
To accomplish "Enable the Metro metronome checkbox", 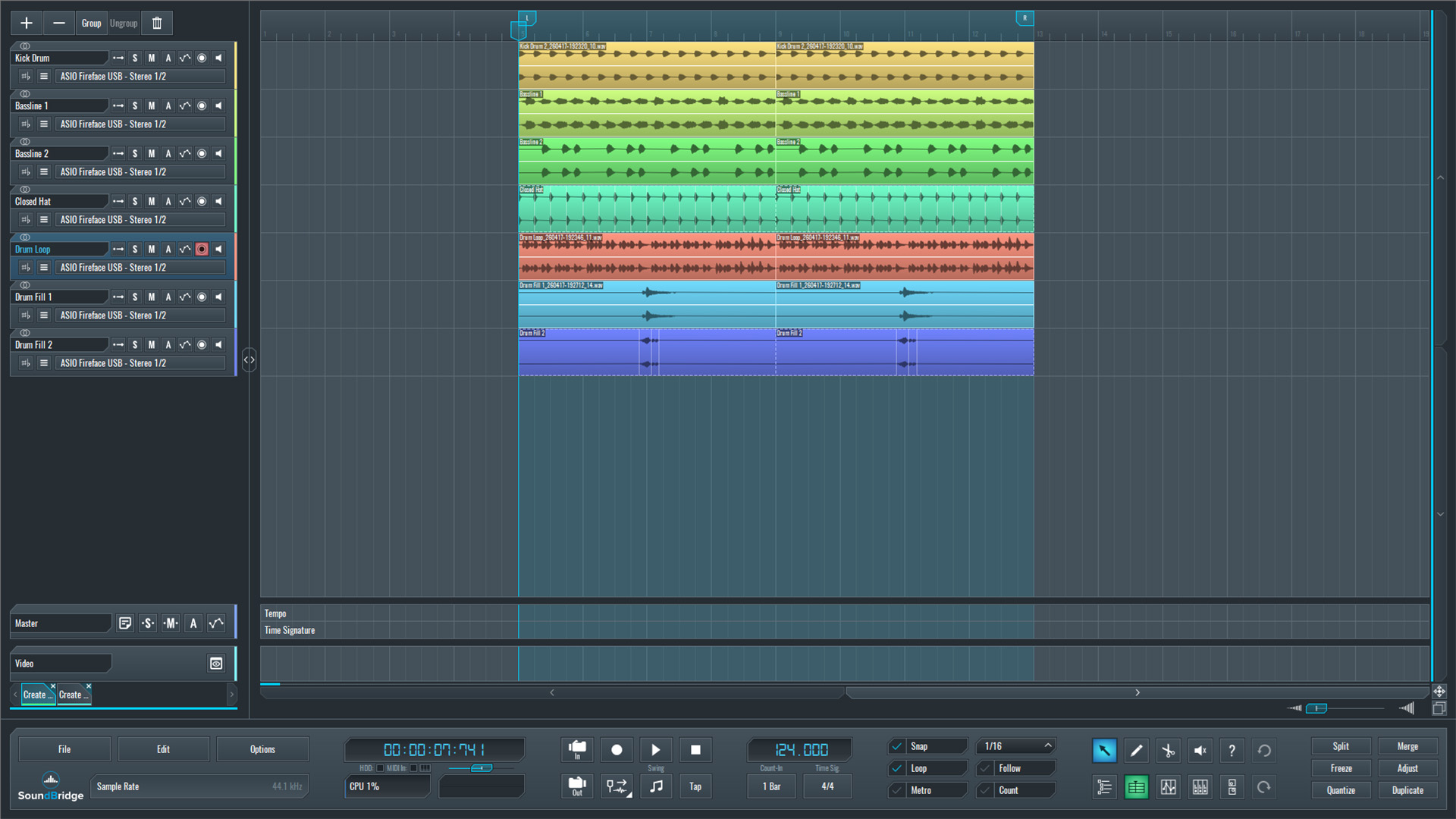I will [x=896, y=790].
